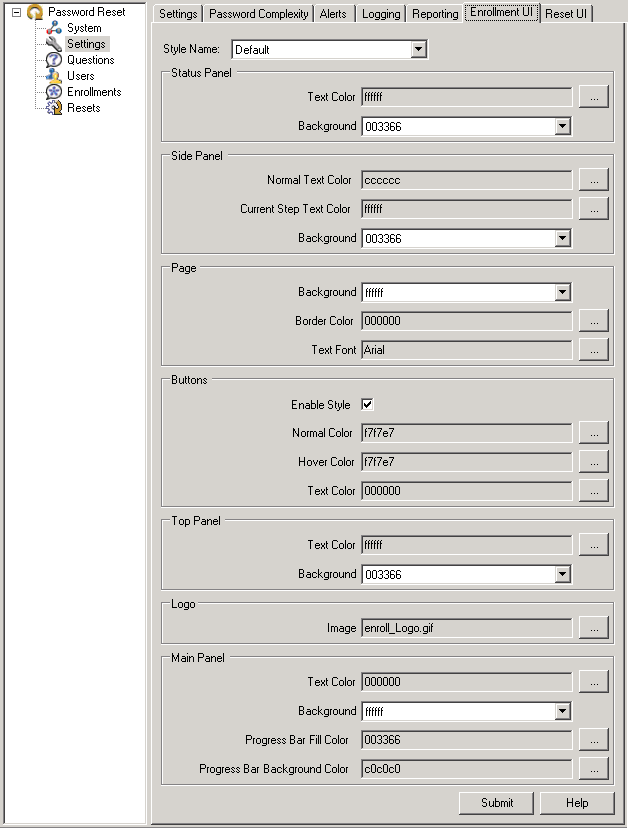This screenshot has width=628, height=828.
Task: Select Users in the tree
Action: click(x=80, y=76)
